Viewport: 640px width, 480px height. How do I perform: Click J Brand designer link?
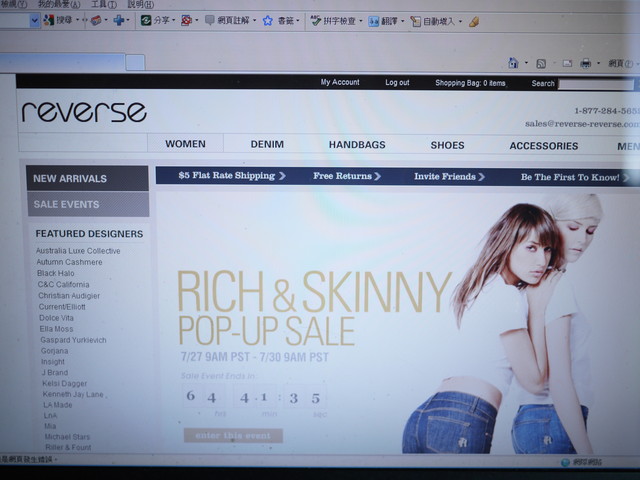click(55, 372)
